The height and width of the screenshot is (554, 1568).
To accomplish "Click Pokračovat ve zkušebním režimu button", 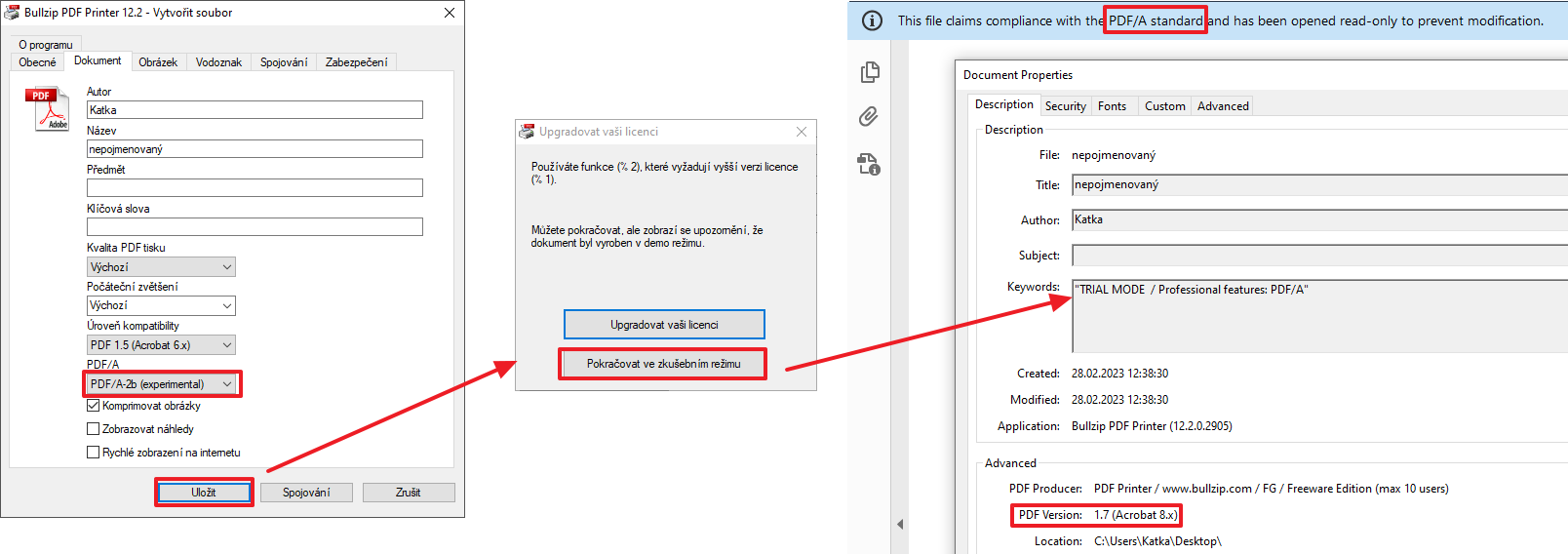I will pos(663,364).
